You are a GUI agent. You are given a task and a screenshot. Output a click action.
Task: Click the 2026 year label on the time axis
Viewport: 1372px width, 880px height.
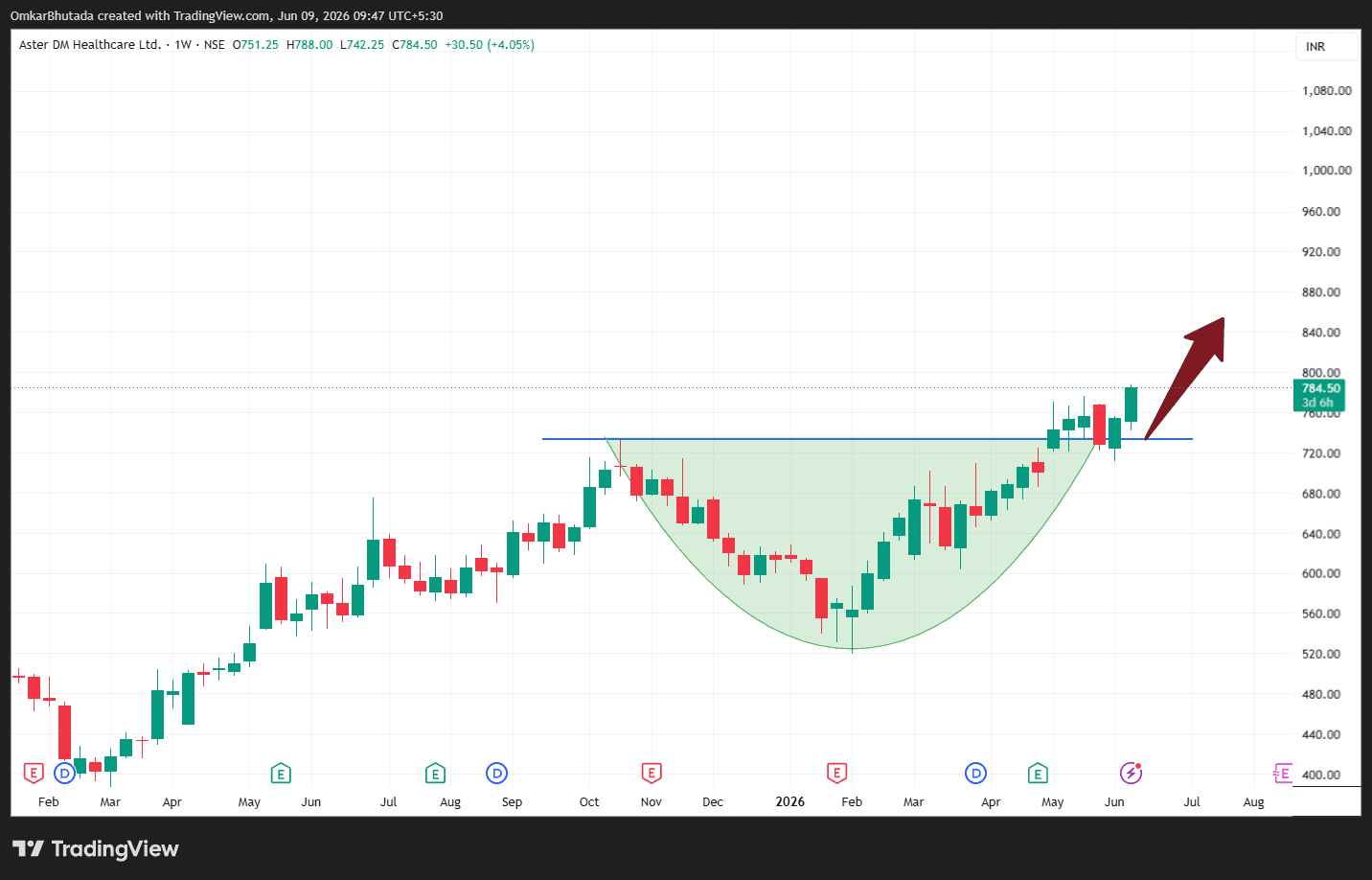pyautogui.click(x=790, y=802)
